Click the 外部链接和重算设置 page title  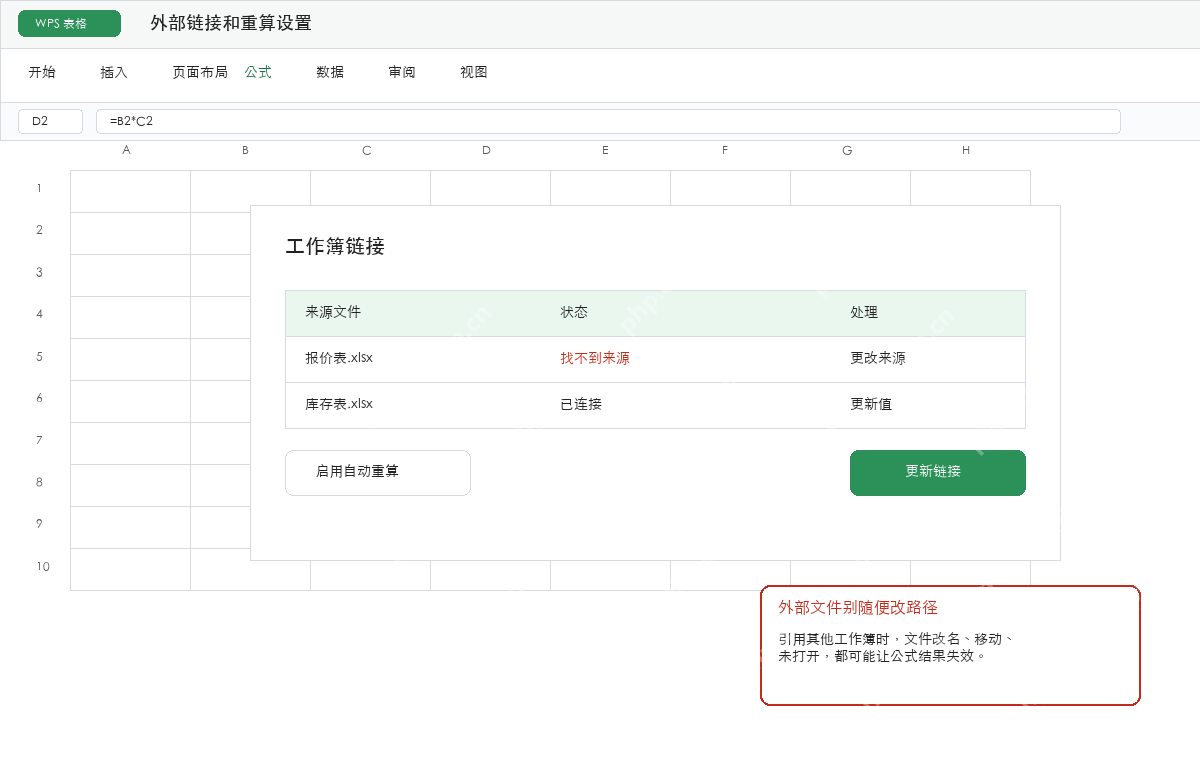pyautogui.click(x=231, y=23)
